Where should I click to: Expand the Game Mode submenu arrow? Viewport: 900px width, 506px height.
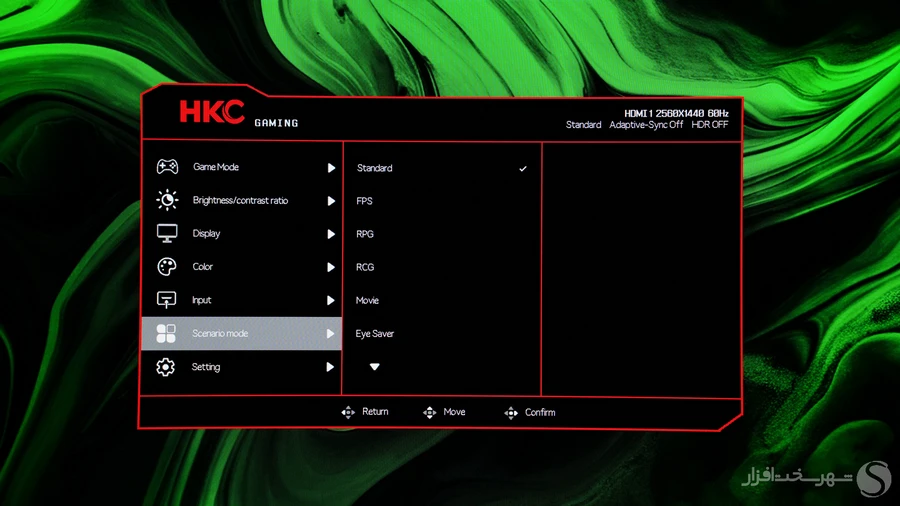point(331,168)
